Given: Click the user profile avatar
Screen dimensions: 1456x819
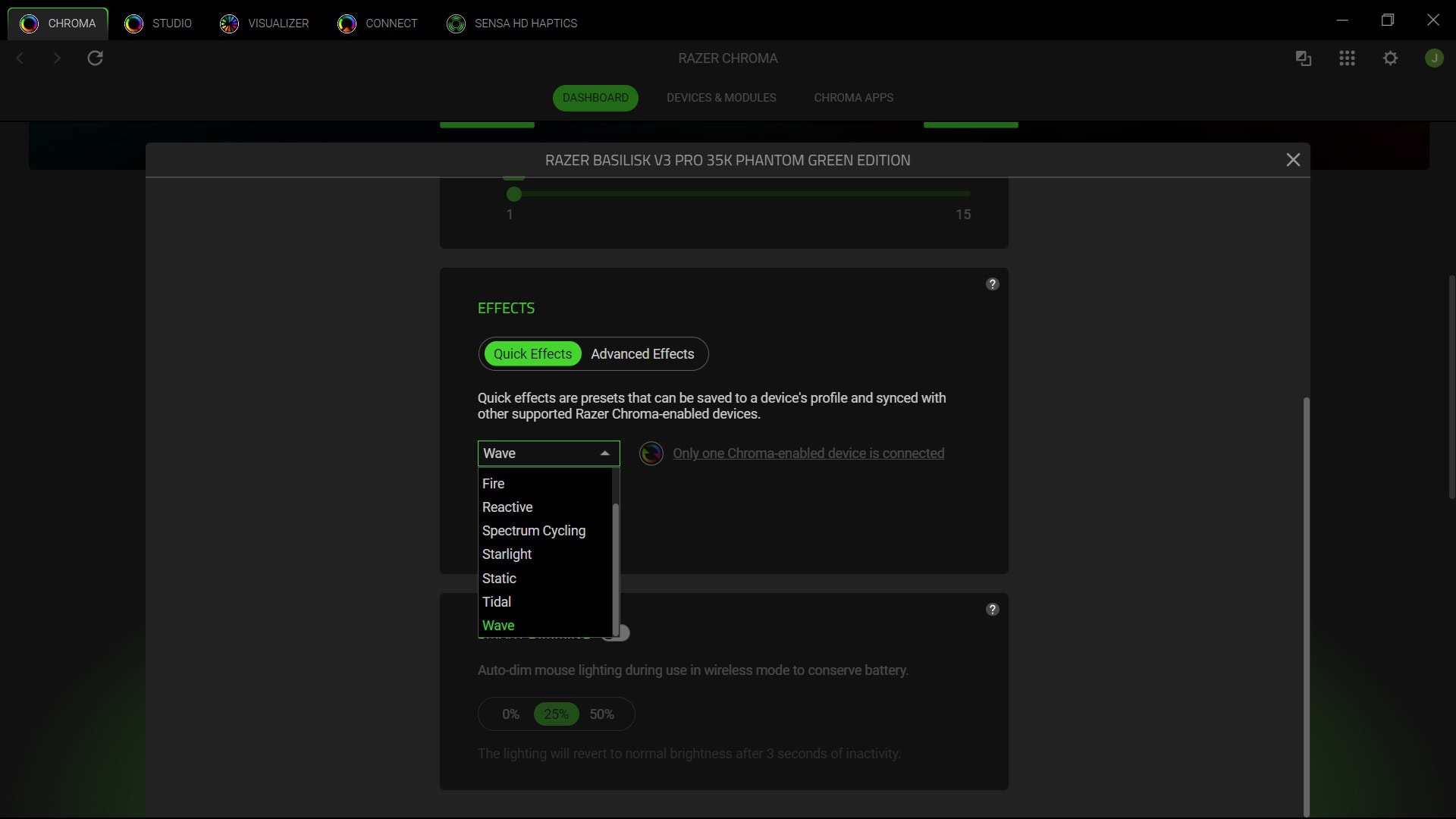Looking at the screenshot, I should pyautogui.click(x=1434, y=58).
